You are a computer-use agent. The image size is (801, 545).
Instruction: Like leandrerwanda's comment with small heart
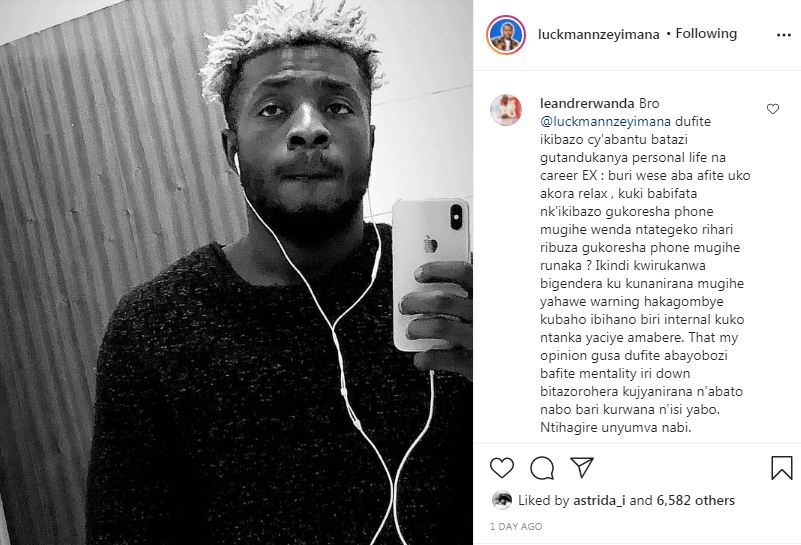773,109
